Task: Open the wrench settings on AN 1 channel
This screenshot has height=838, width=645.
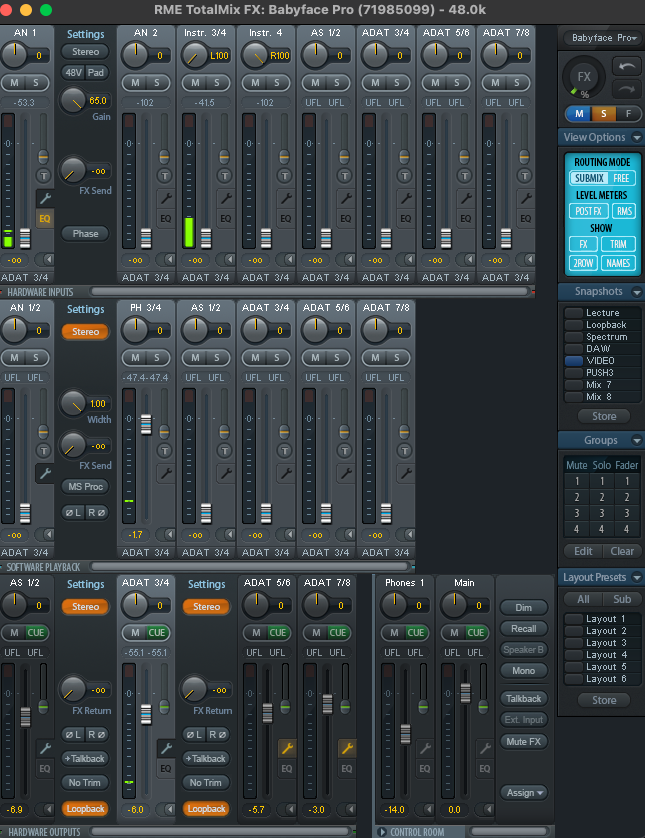Action: click(44, 198)
